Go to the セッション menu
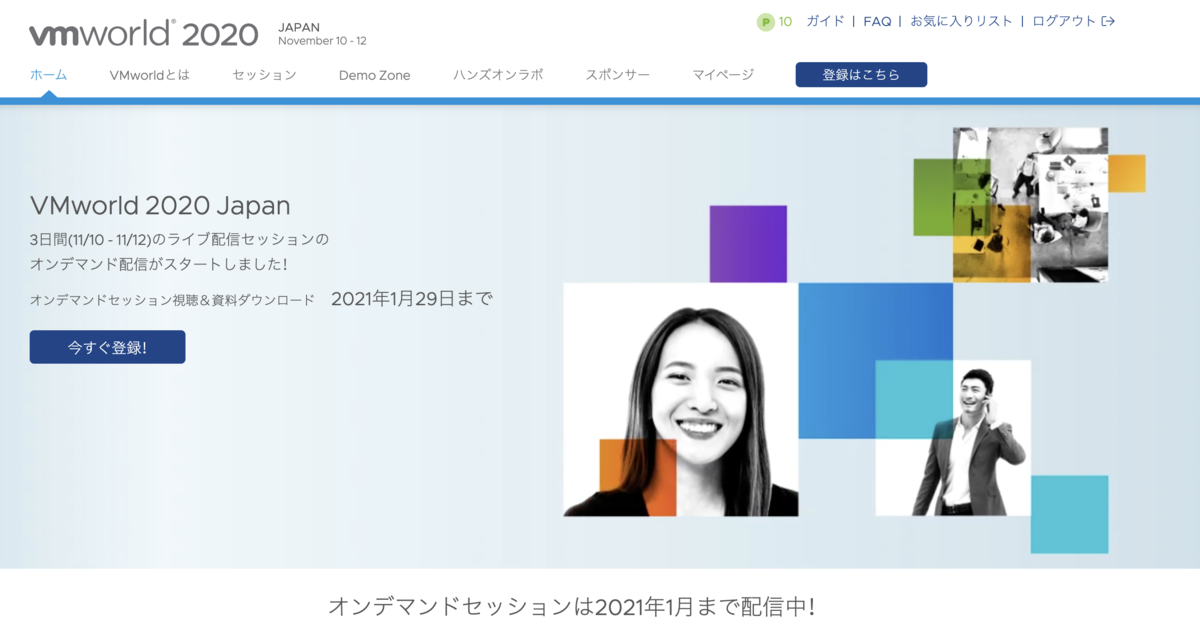 click(x=264, y=75)
